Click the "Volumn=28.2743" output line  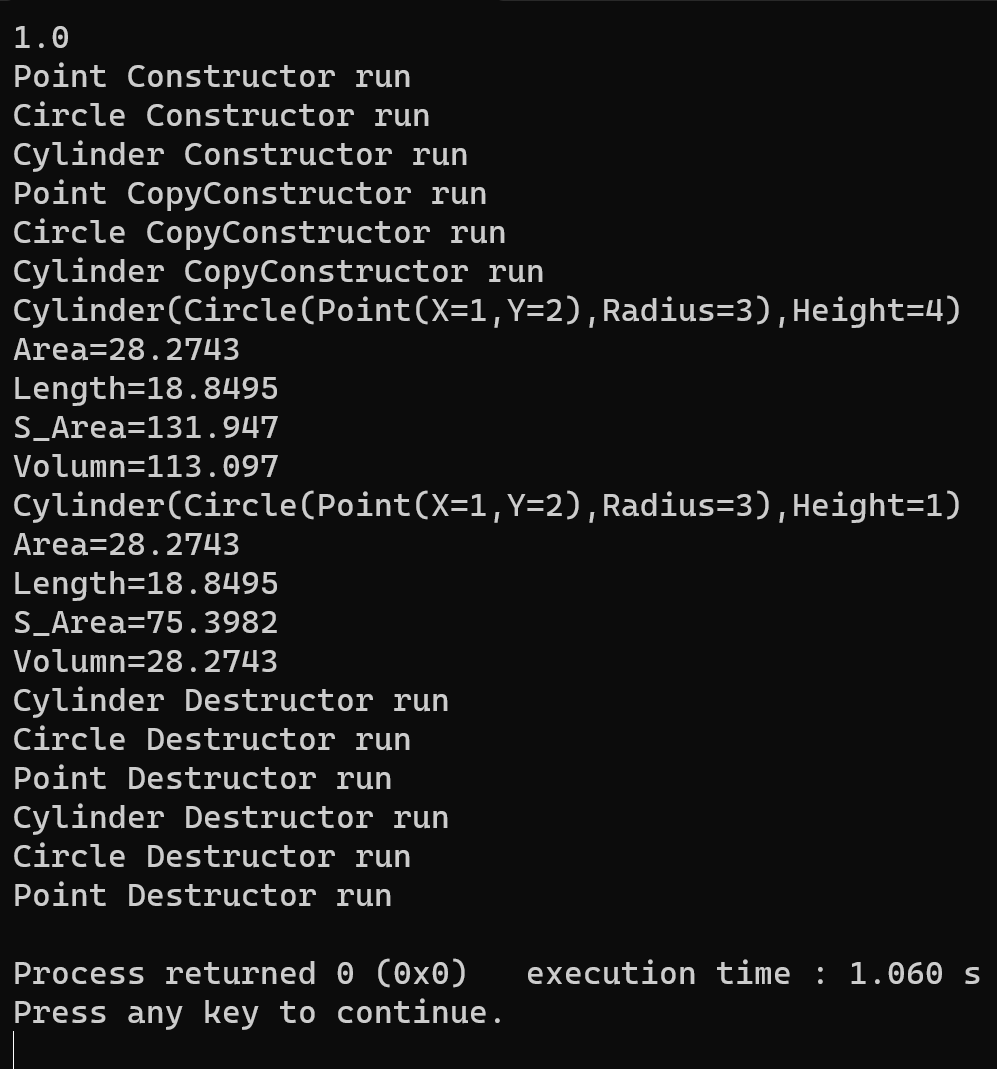click(x=145, y=662)
